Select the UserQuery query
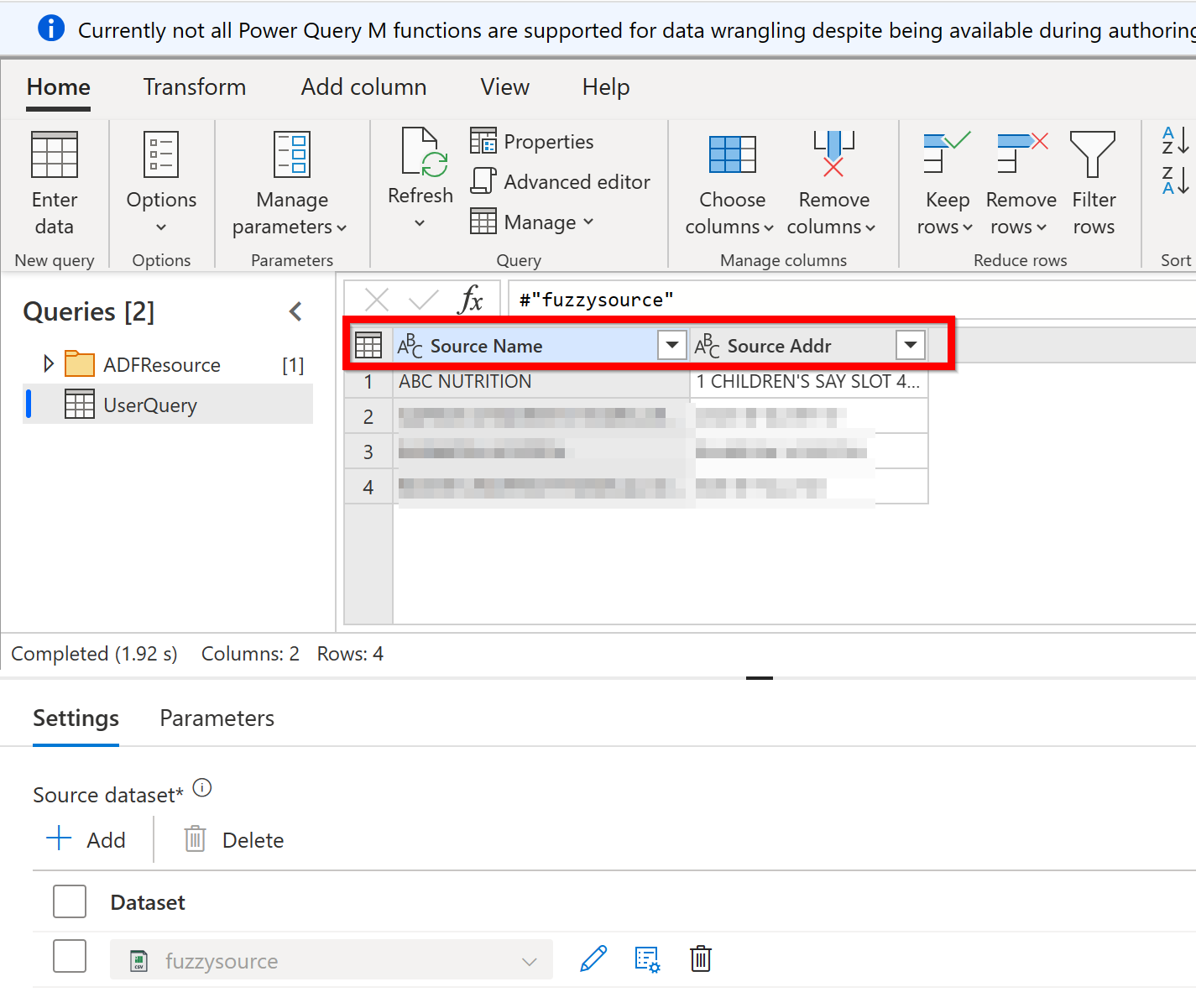 168,405
